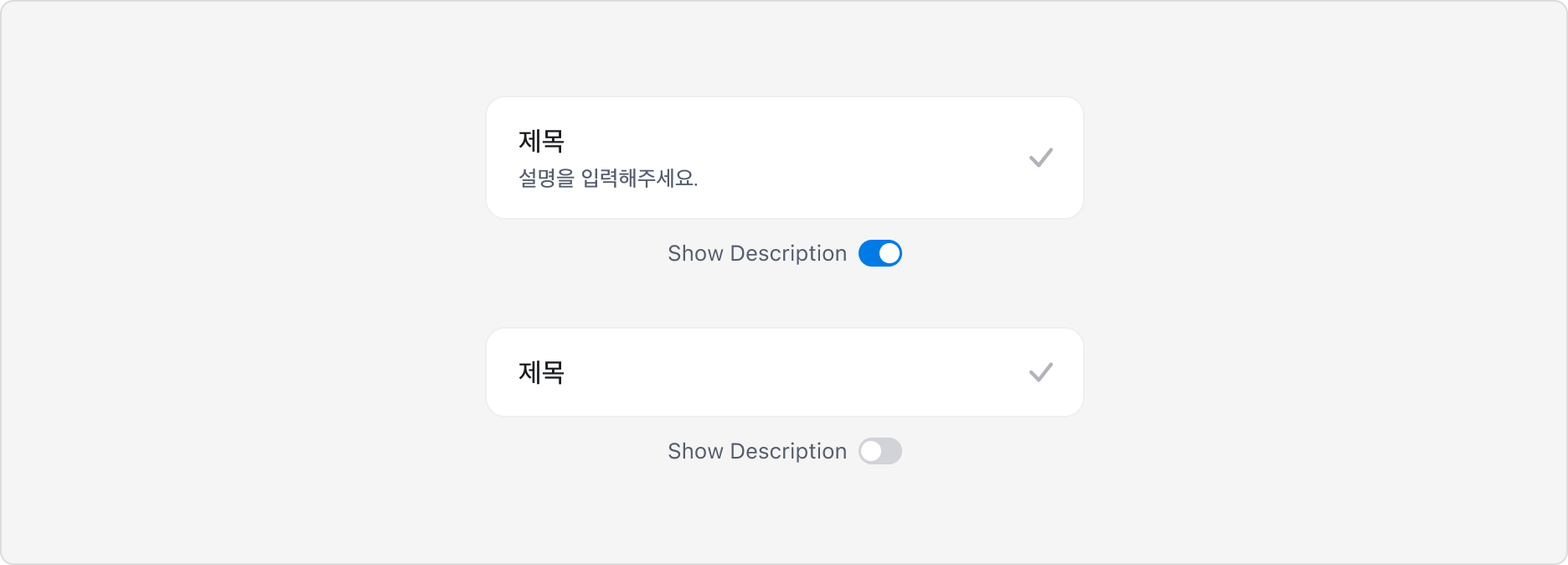Screen dimensions: 1568x565
Task: Select the 제목 heading in the top card
Action: coord(540,141)
